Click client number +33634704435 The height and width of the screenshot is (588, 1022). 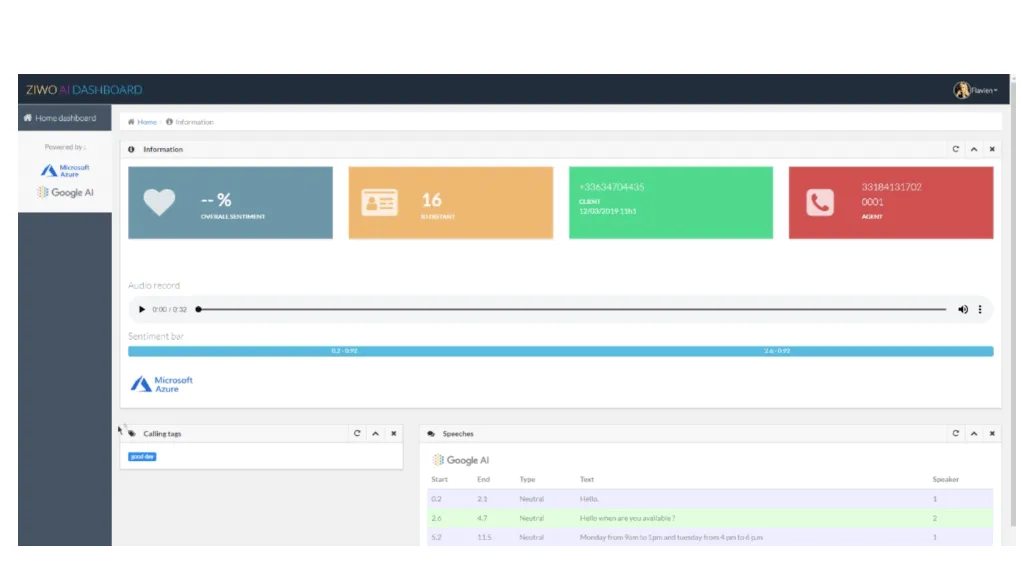611,187
